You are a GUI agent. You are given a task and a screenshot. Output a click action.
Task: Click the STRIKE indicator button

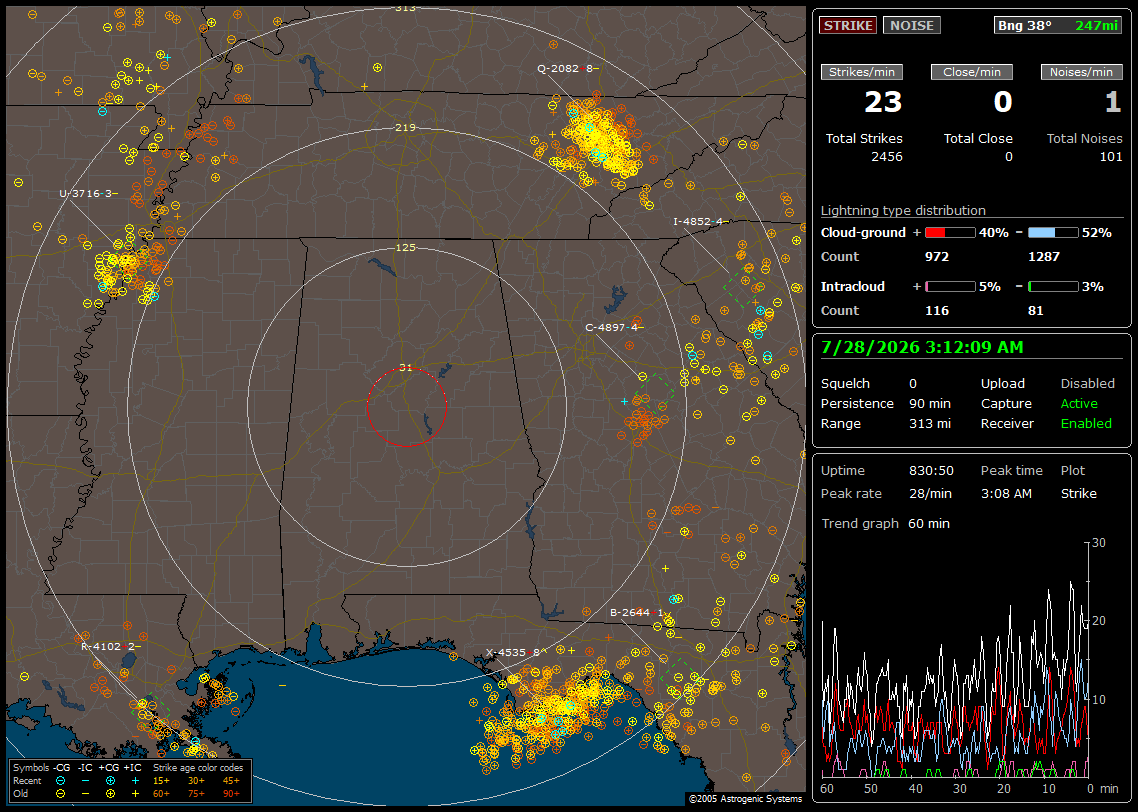point(848,25)
